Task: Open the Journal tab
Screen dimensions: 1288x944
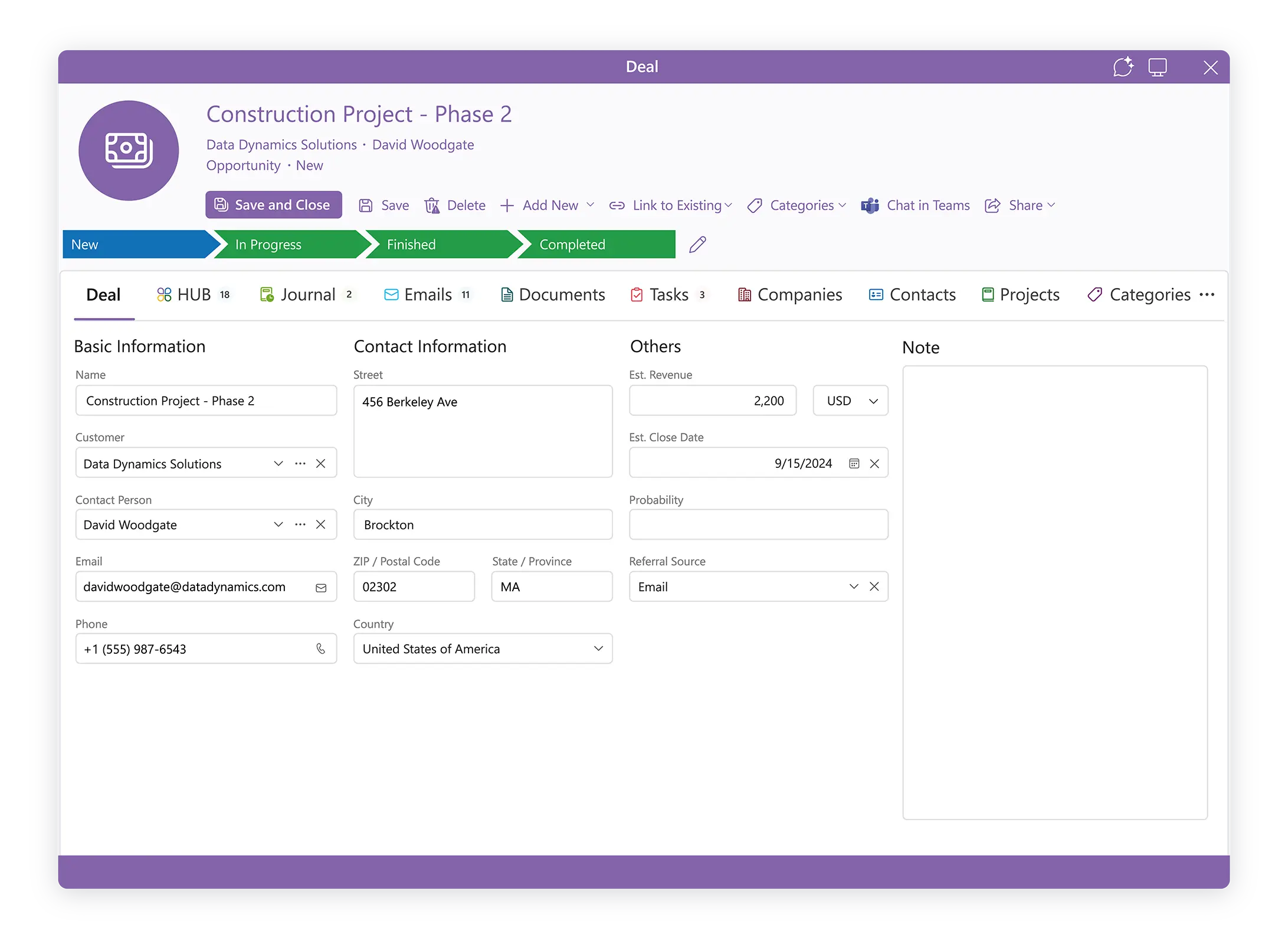Action: pyautogui.click(x=307, y=294)
